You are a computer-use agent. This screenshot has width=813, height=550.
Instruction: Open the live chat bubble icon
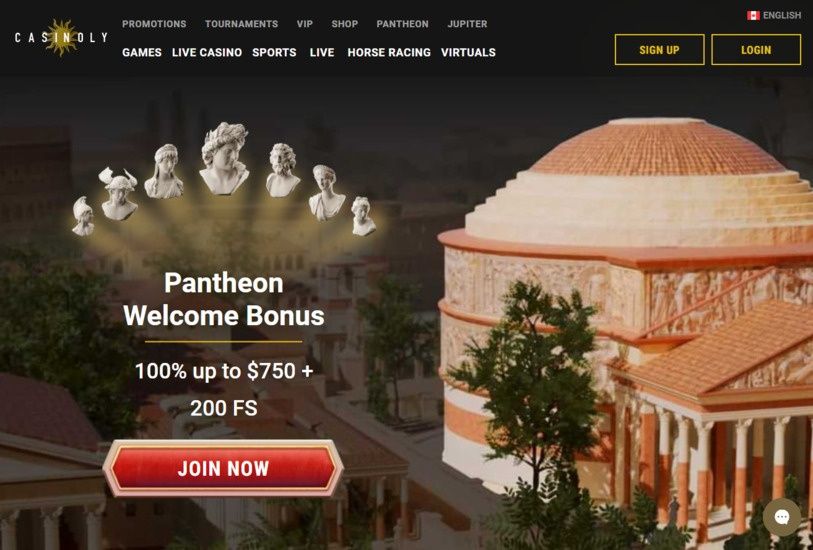point(782,517)
